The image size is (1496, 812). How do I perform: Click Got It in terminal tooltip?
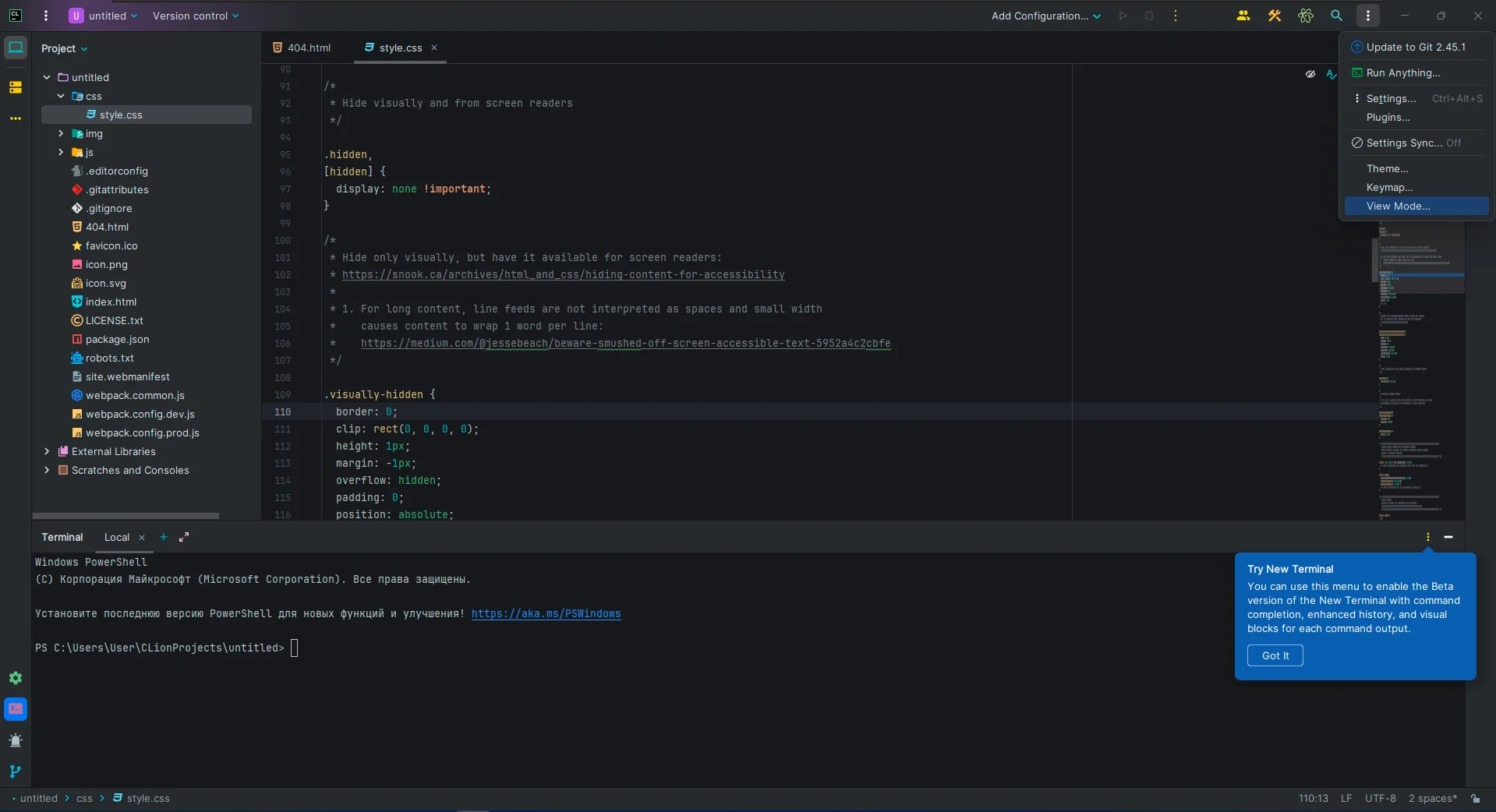click(x=1275, y=655)
